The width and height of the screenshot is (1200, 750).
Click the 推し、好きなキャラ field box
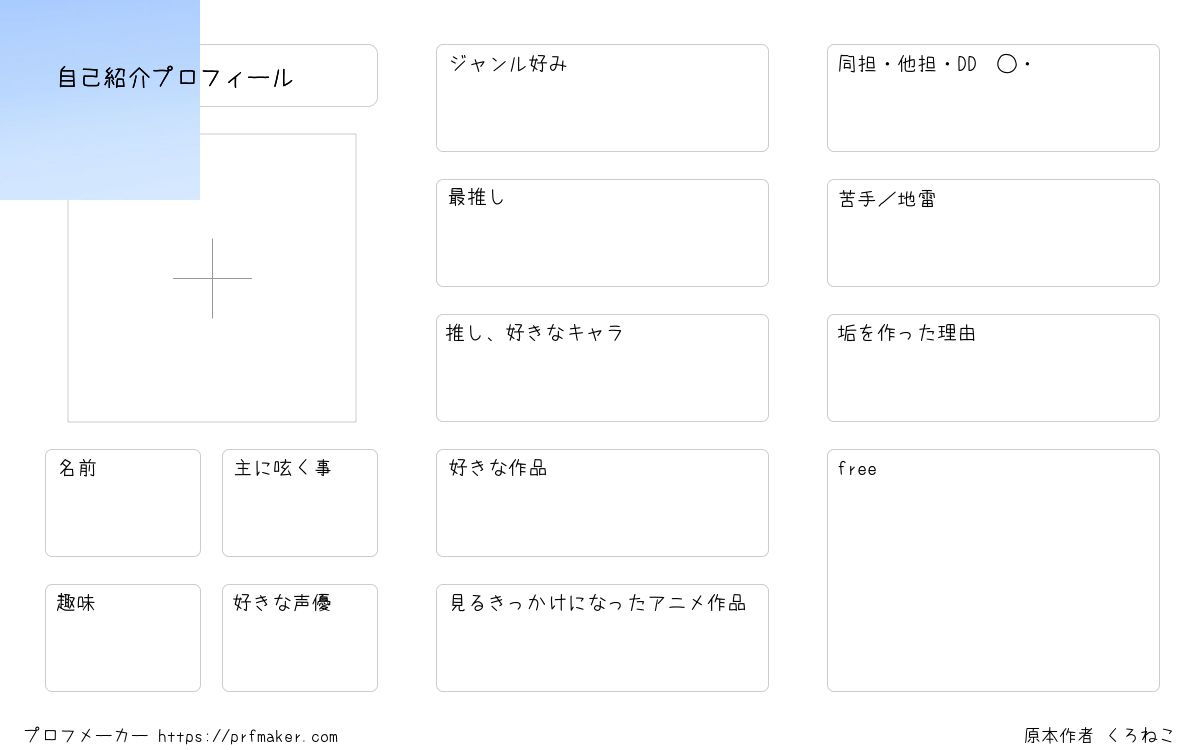pos(602,368)
